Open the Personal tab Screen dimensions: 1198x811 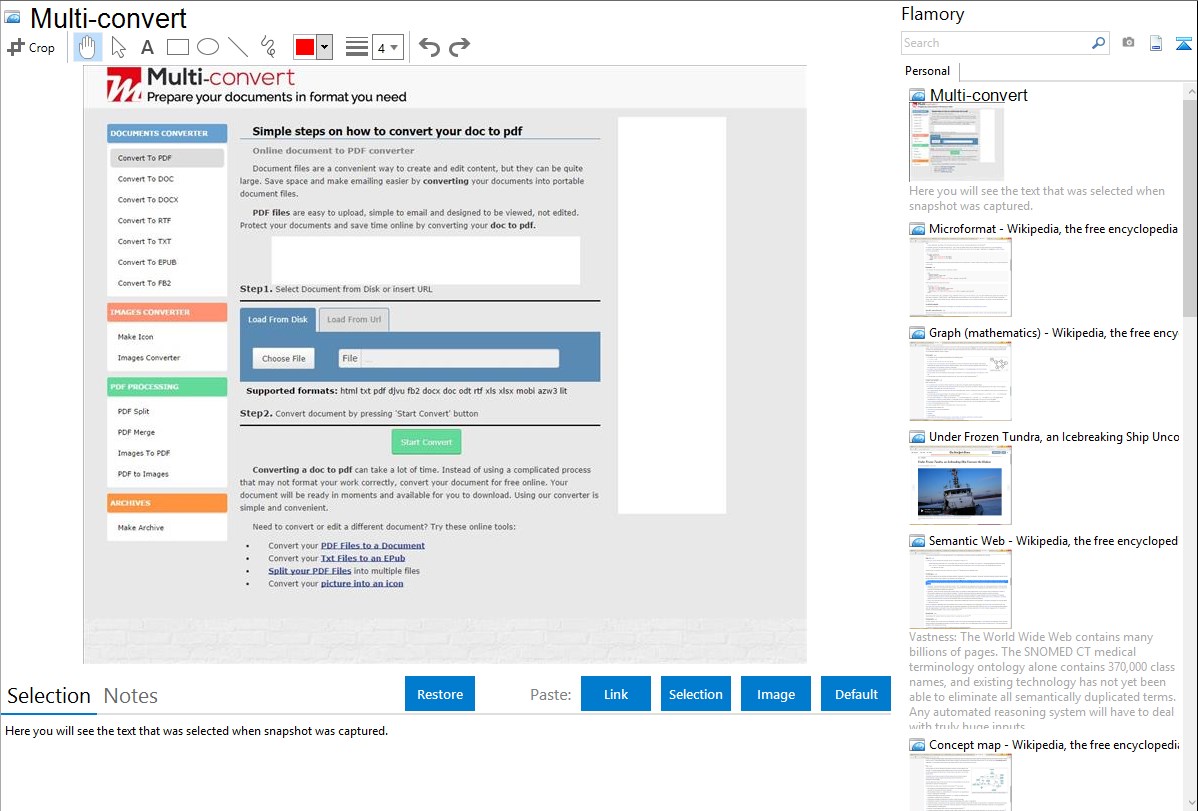tap(928, 71)
